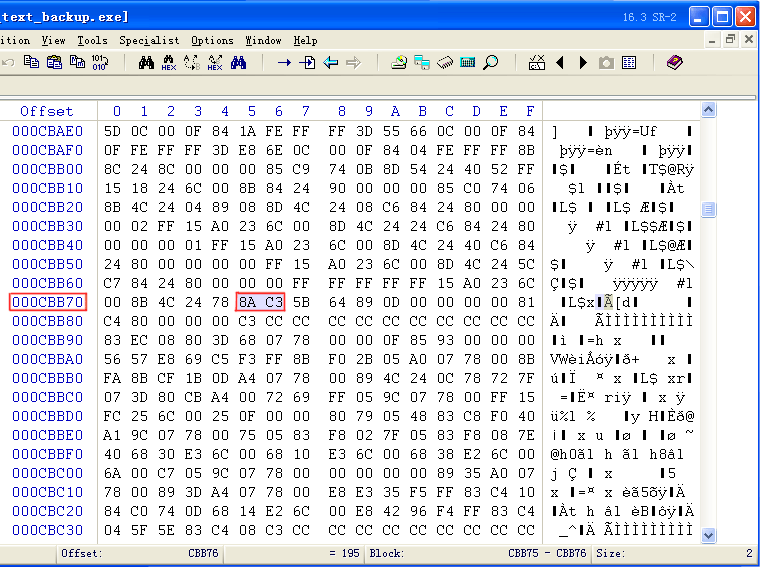
Task: Open the View menu
Action: tap(53, 40)
